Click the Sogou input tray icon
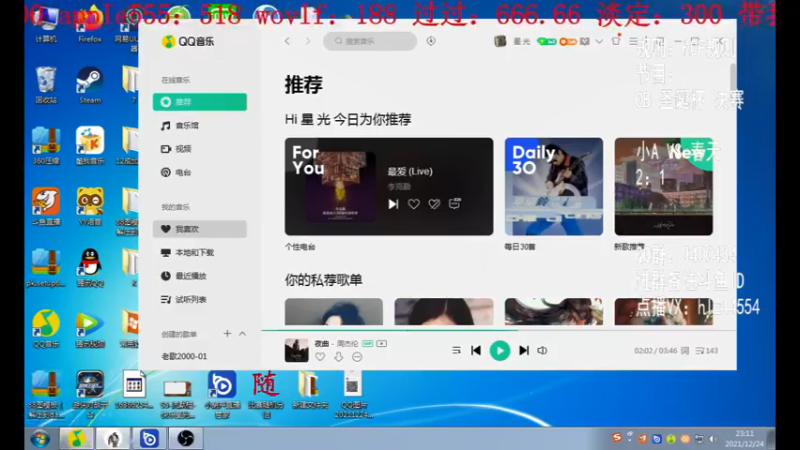 click(x=617, y=438)
